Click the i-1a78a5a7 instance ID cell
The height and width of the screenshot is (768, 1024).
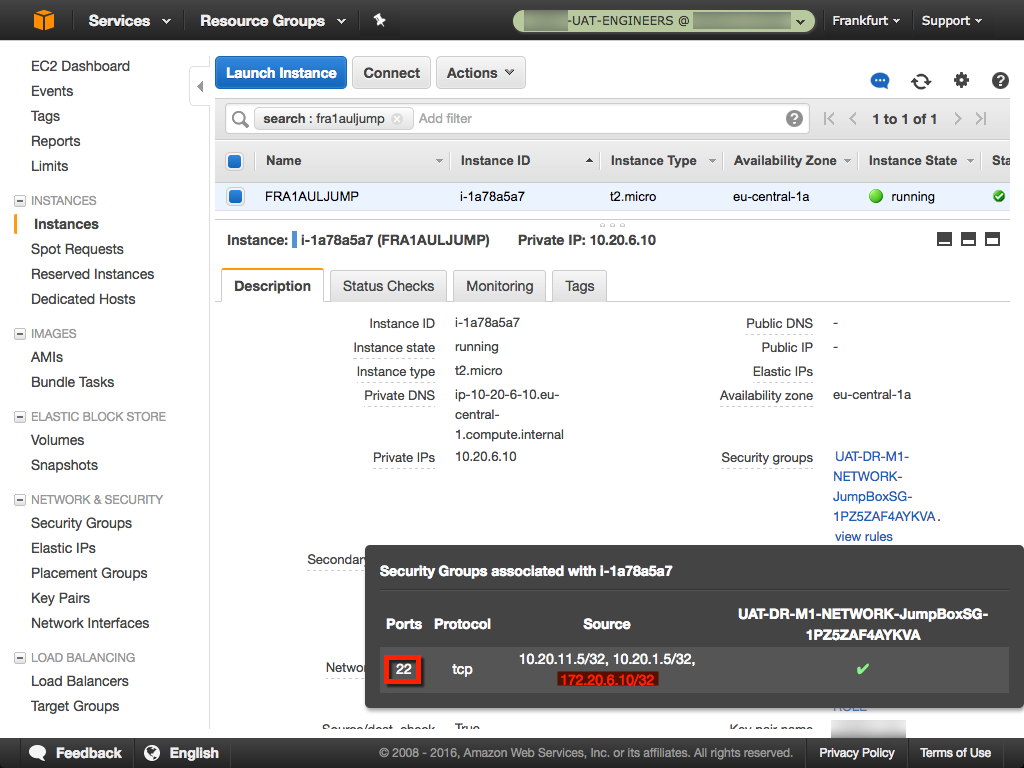click(492, 196)
